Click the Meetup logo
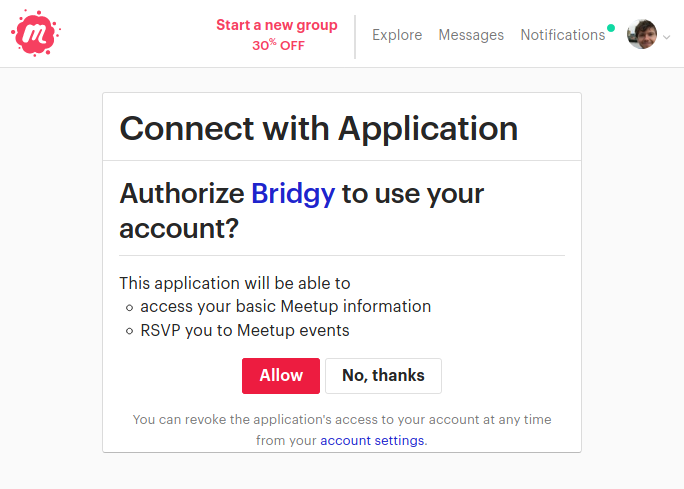Image resolution: width=684 pixels, height=489 pixels. pyautogui.click(x=36, y=35)
